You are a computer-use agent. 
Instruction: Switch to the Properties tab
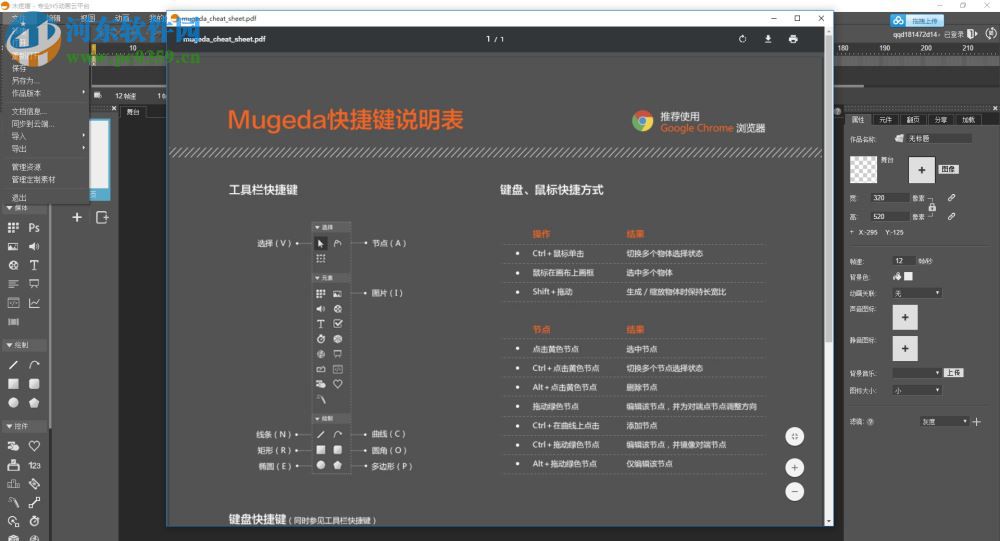click(x=858, y=119)
